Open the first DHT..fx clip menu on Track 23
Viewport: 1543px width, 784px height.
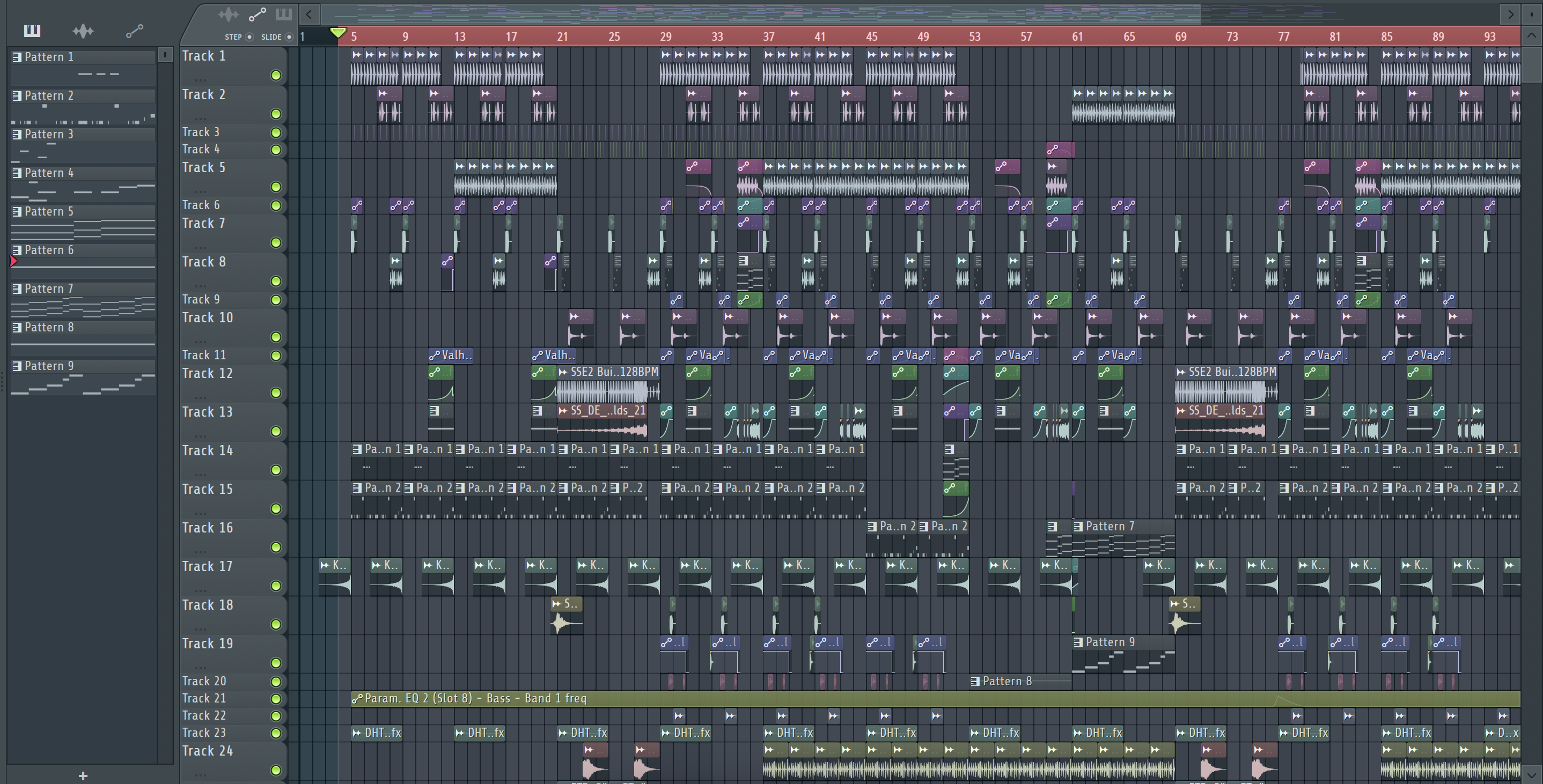click(357, 733)
